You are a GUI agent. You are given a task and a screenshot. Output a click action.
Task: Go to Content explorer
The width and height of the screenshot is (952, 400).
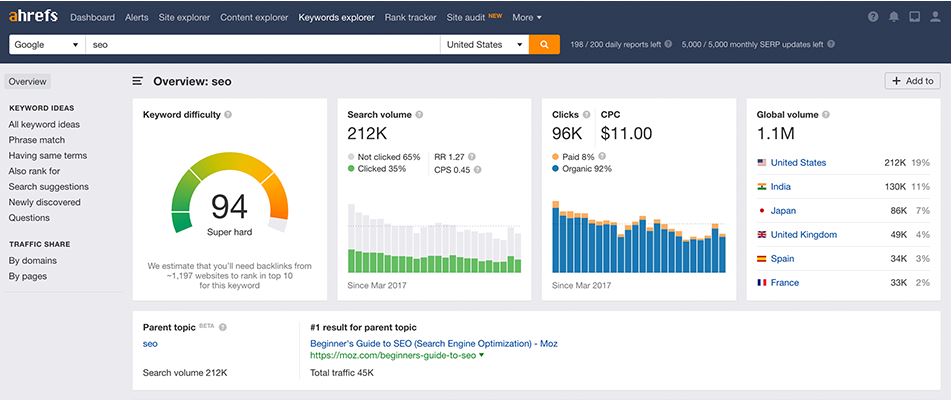click(254, 18)
